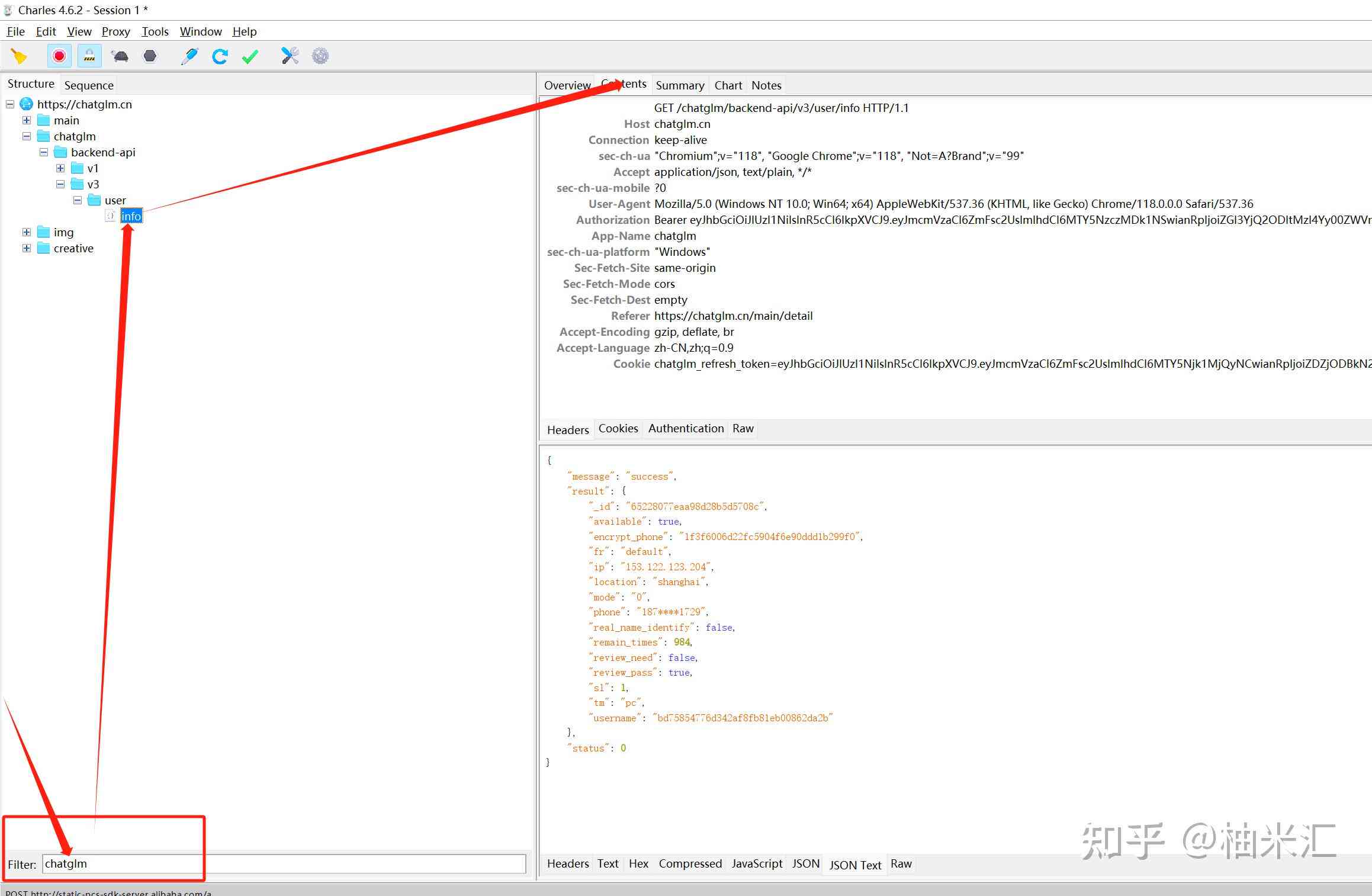This screenshot has height=896, width=1372.
Task: Open the Tools menu
Action: pyautogui.click(x=154, y=31)
